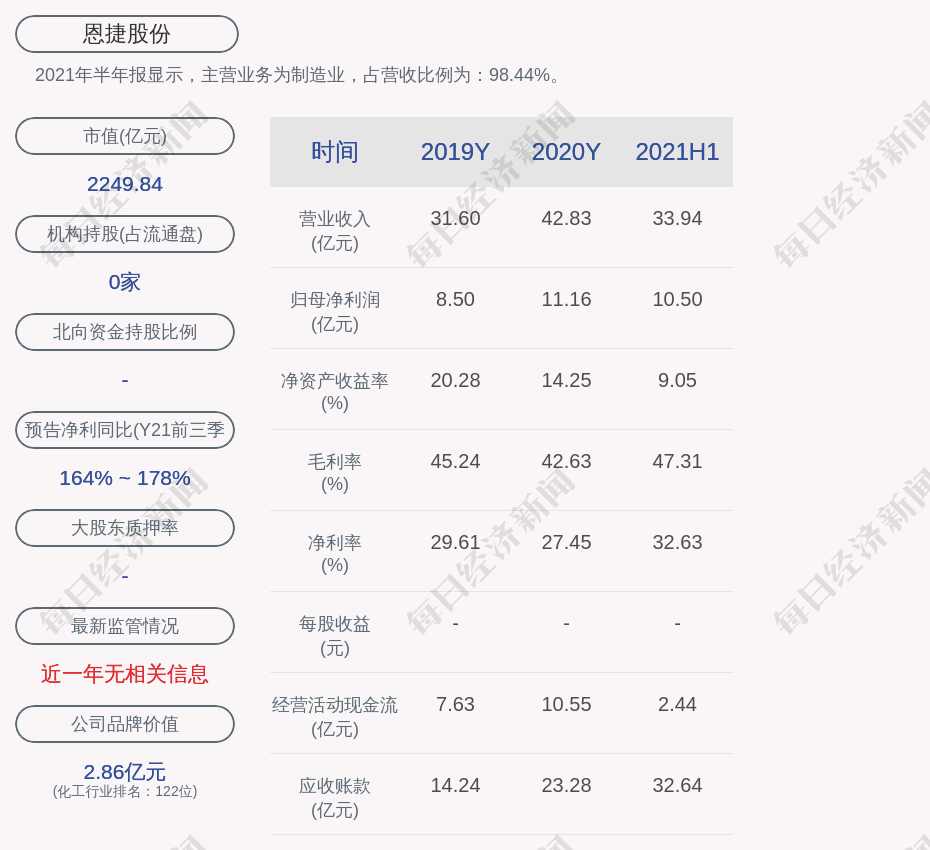Select ROE value 9.05

pos(677,380)
